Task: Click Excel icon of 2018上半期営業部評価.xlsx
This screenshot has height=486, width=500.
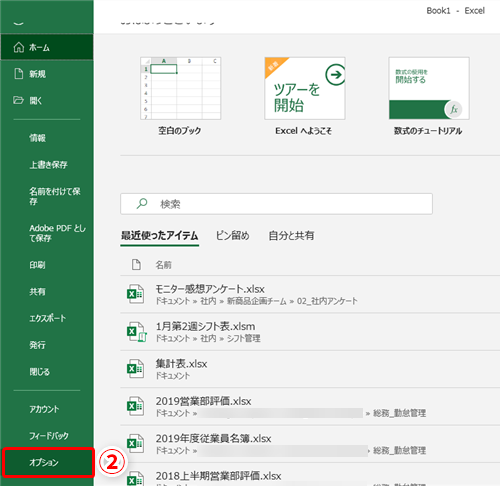Action: [x=136, y=479]
